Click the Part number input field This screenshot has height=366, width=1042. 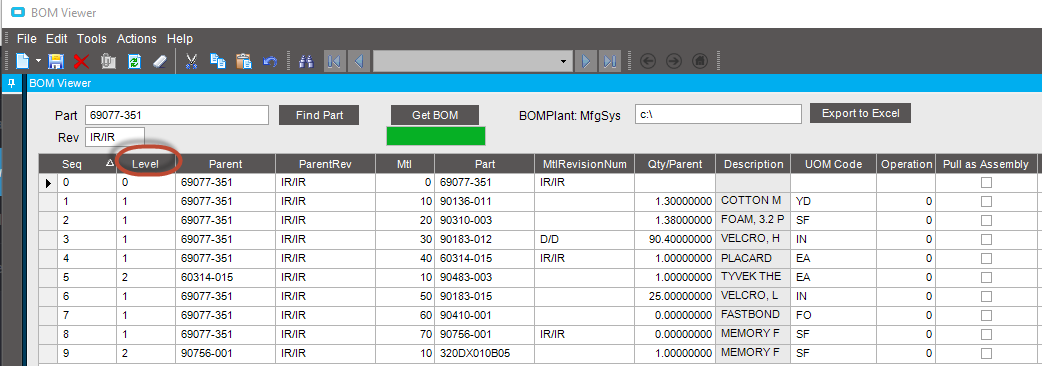pos(177,115)
